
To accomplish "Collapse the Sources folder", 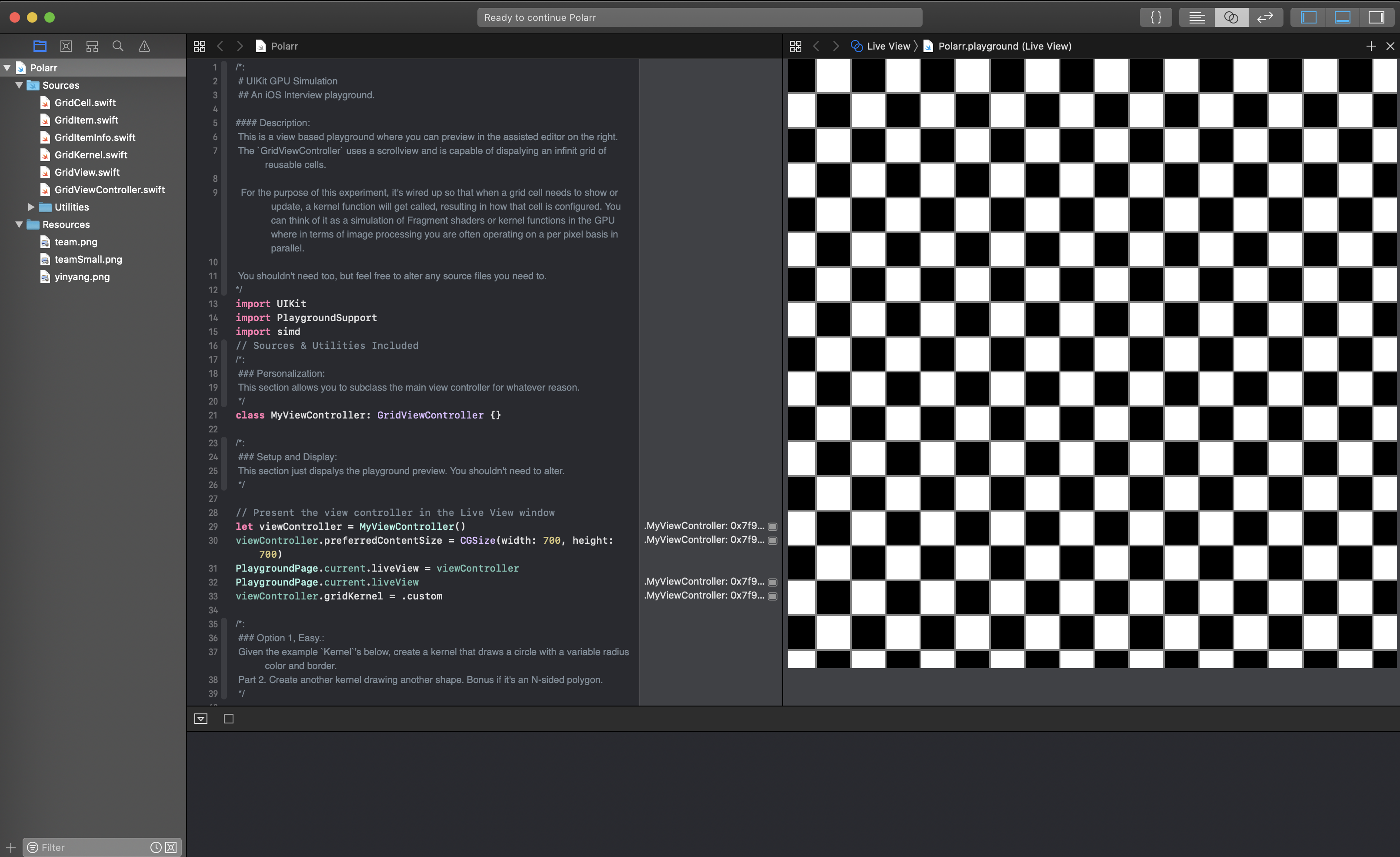I will click(x=19, y=85).
